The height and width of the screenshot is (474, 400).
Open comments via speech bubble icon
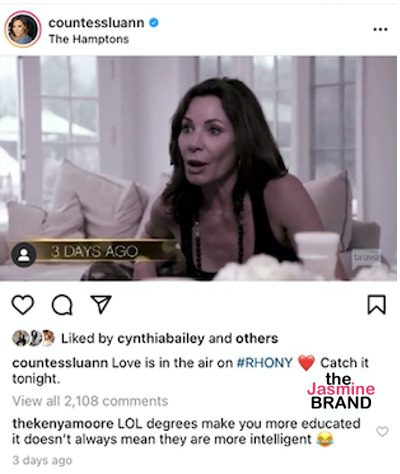tap(62, 305)
